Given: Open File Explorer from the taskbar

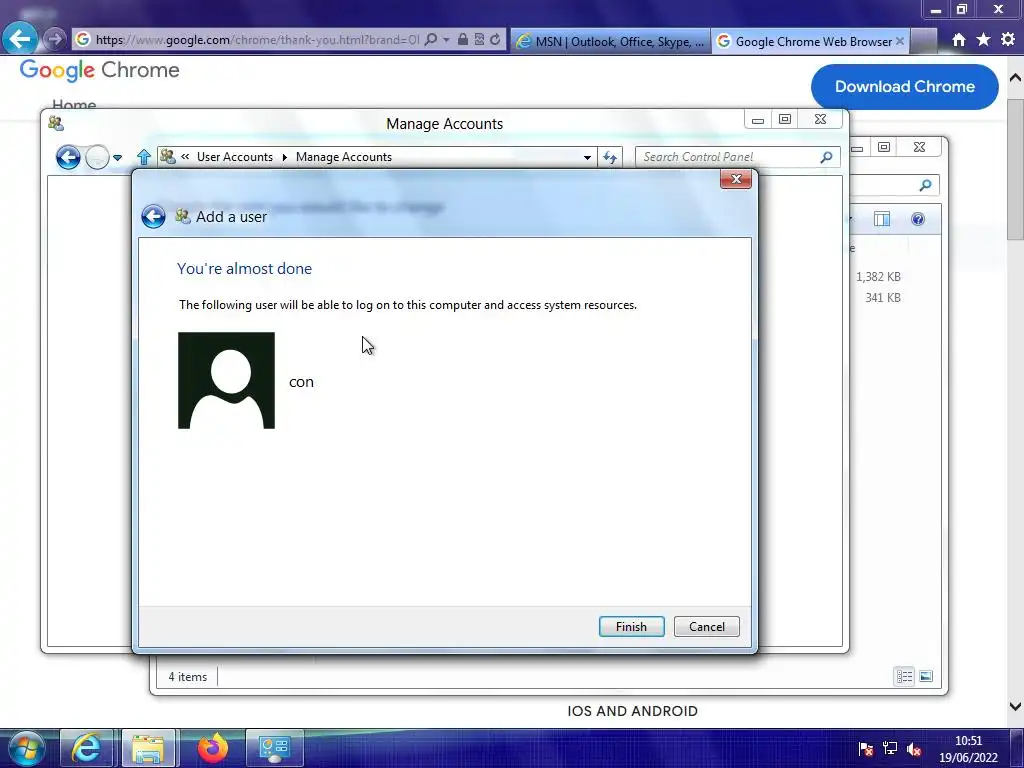Looking at the screenshot, I should point(148,748).
